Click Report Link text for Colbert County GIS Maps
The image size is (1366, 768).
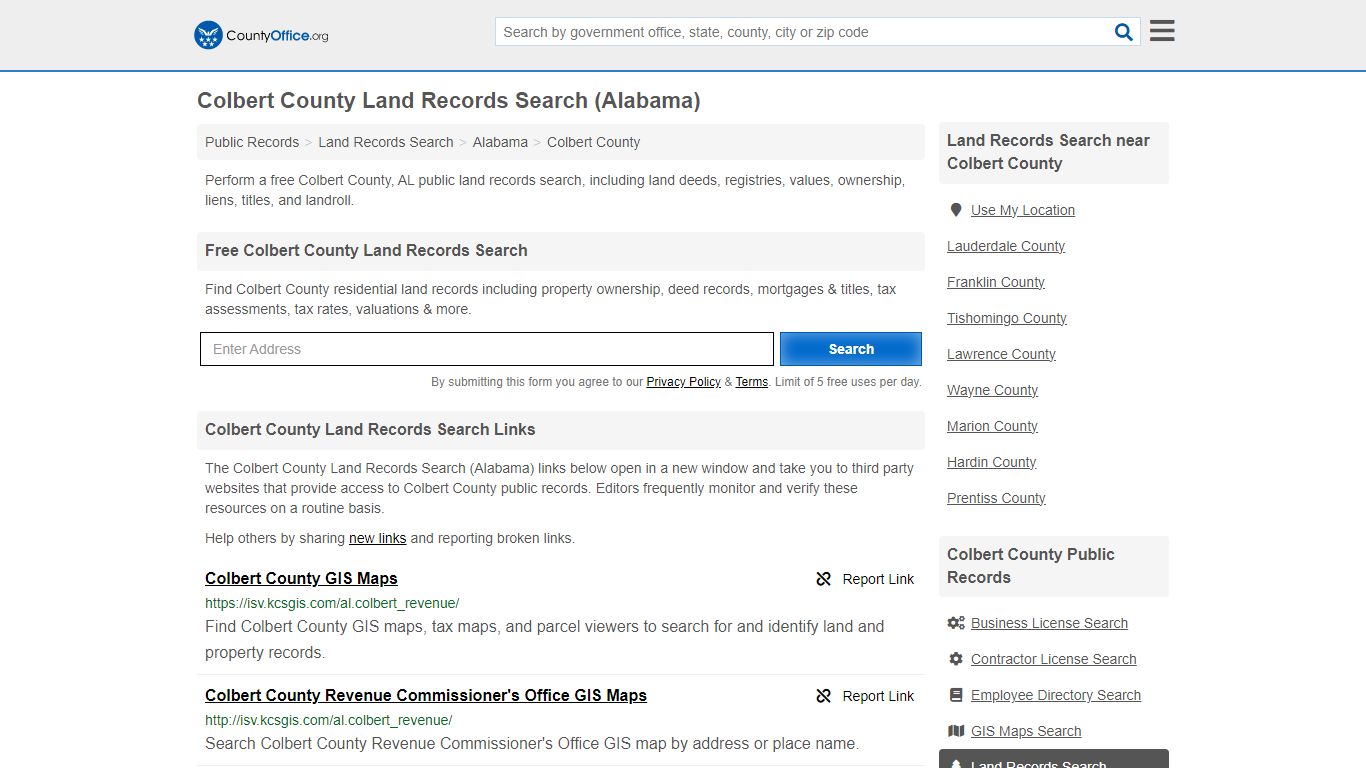coord(878,579)
